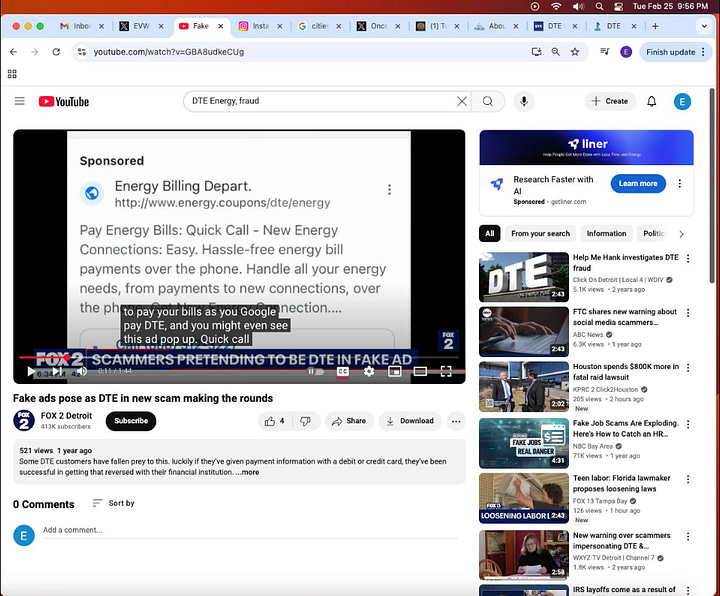Open the YouTube guide hamburger menu
Viewport: 720px width, 596px height.
click(19, 101)
